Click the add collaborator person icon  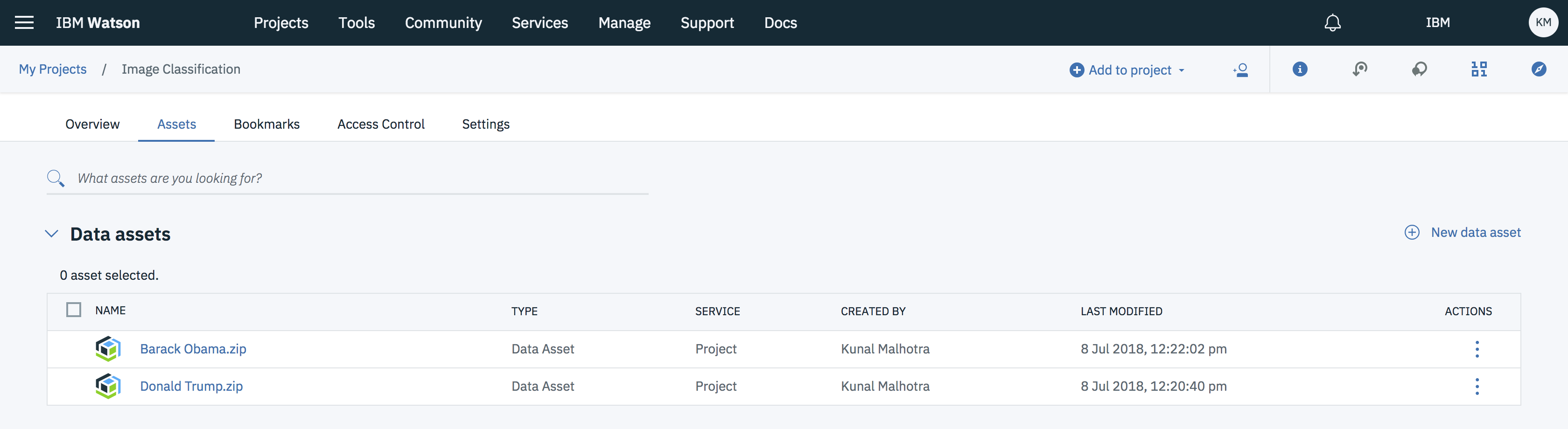(1240, 70)
